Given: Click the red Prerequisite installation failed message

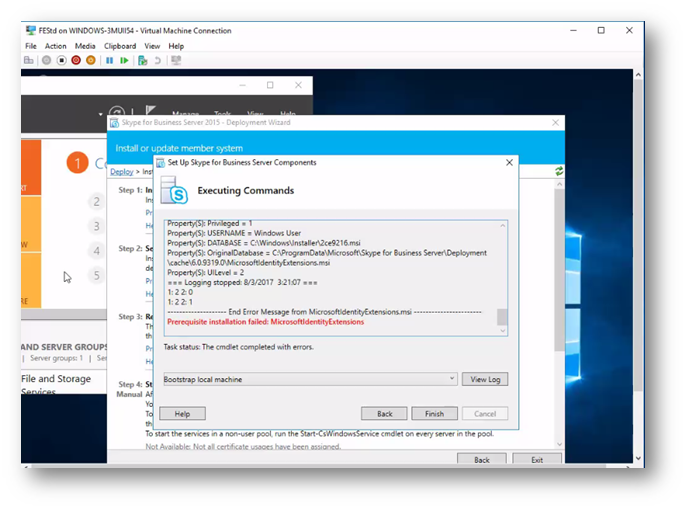Looking at the screenshot, I should (266, 322).
